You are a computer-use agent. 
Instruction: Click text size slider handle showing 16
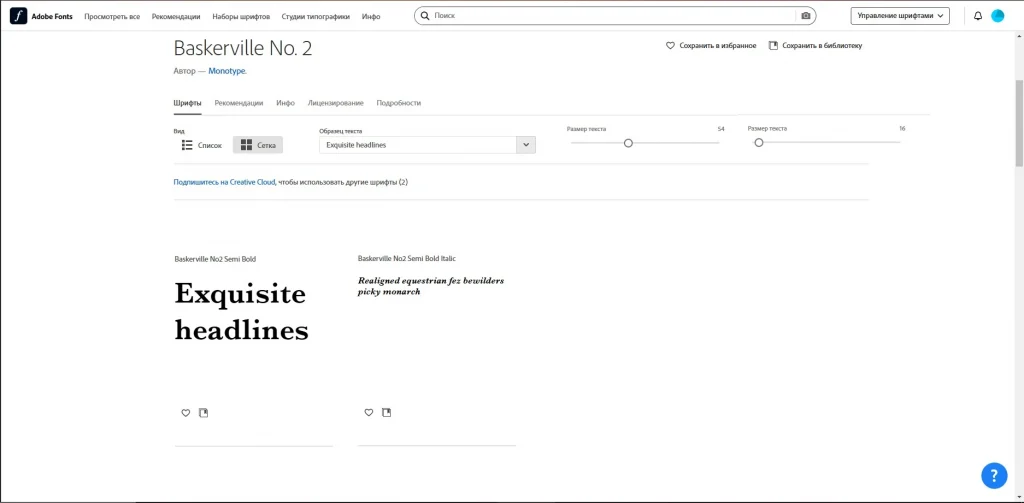tap(759, 142)
